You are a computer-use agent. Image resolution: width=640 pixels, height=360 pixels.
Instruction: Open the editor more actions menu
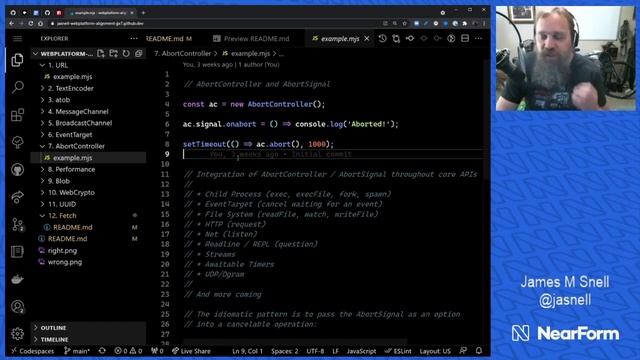478,38
